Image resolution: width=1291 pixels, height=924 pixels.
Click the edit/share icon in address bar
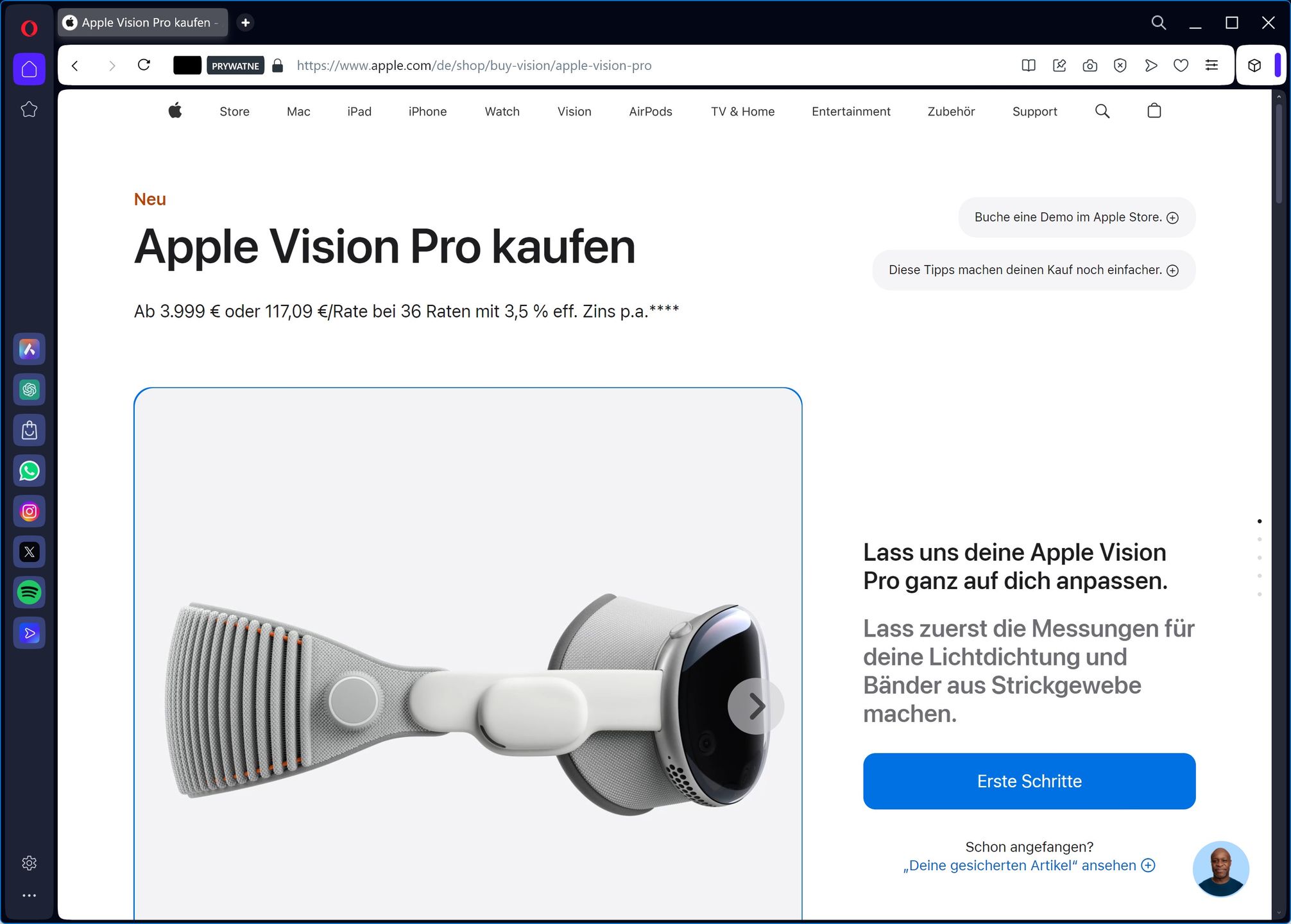[x=1059, y=65]
